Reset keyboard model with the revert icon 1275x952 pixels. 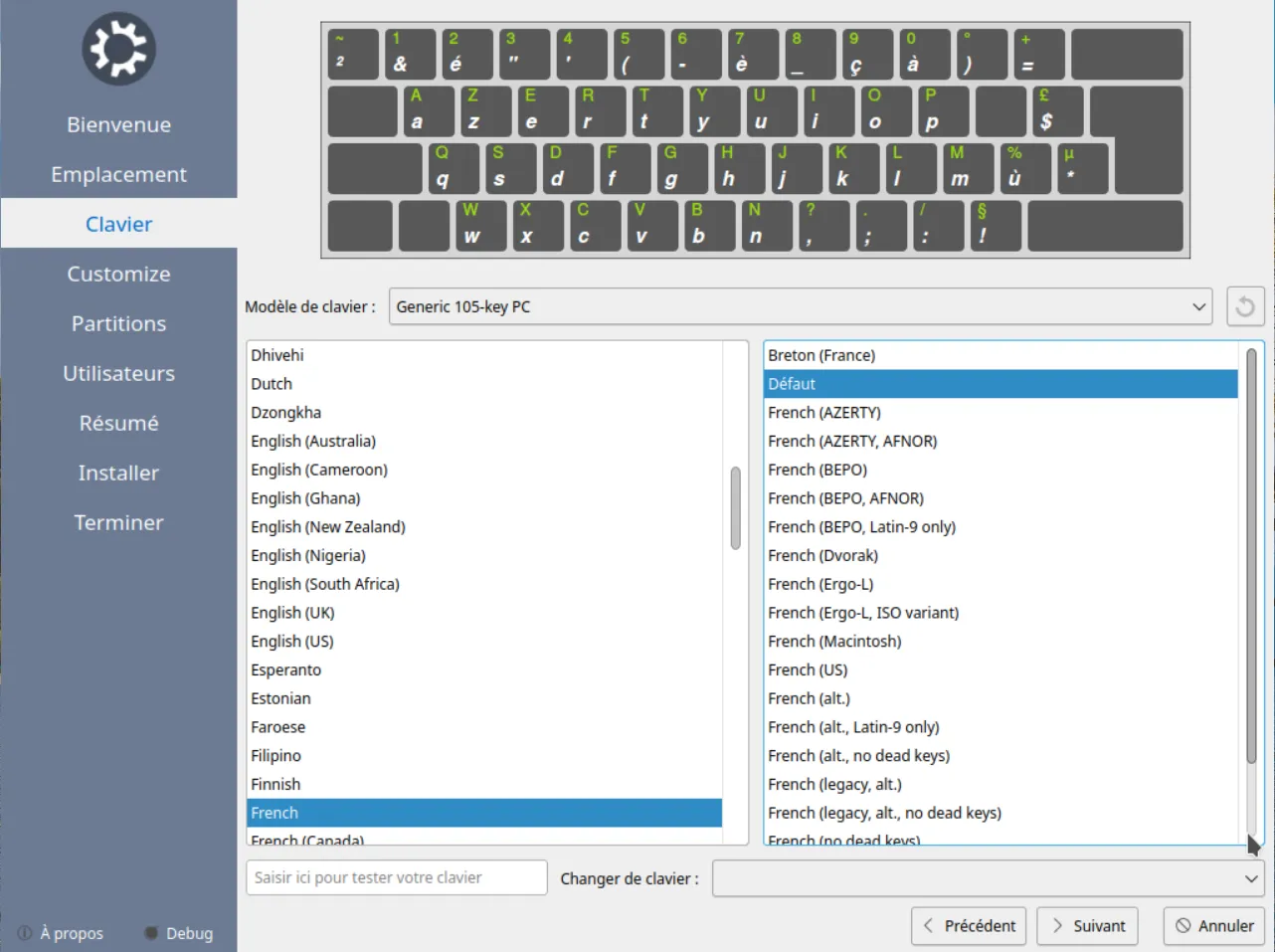[x=1245, y=306]
